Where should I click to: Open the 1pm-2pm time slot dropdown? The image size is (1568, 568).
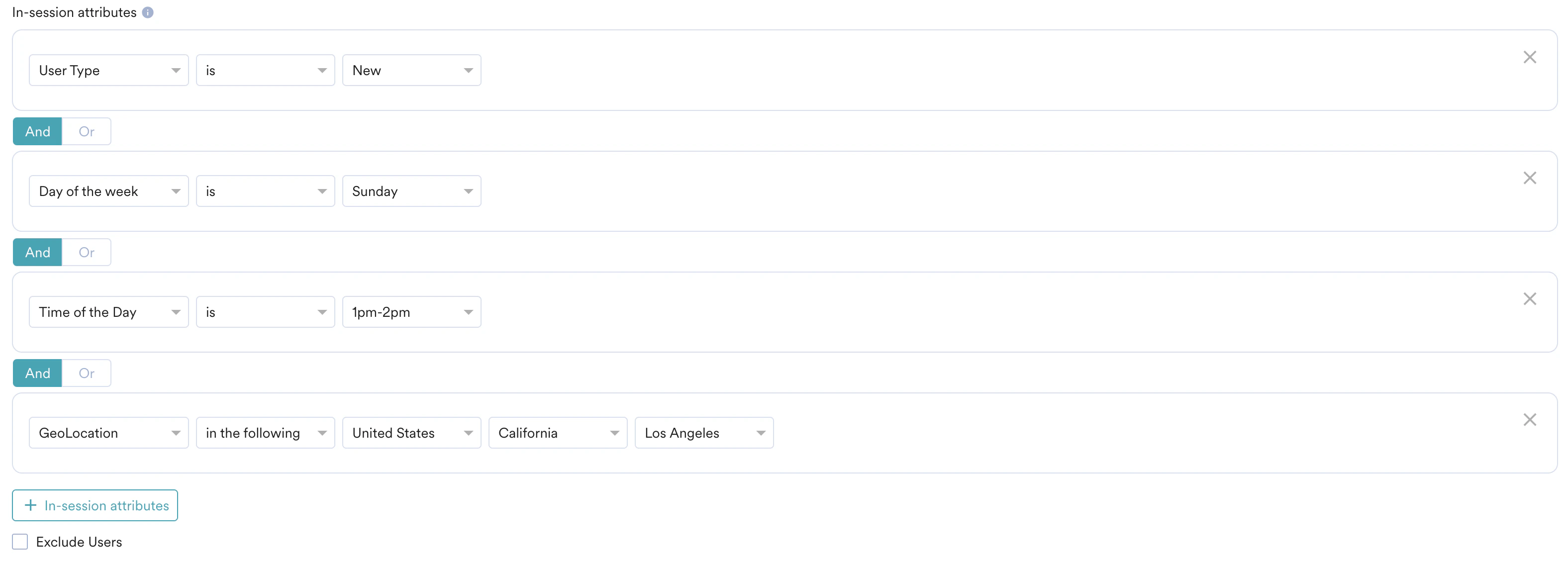(x=411, y=312)
